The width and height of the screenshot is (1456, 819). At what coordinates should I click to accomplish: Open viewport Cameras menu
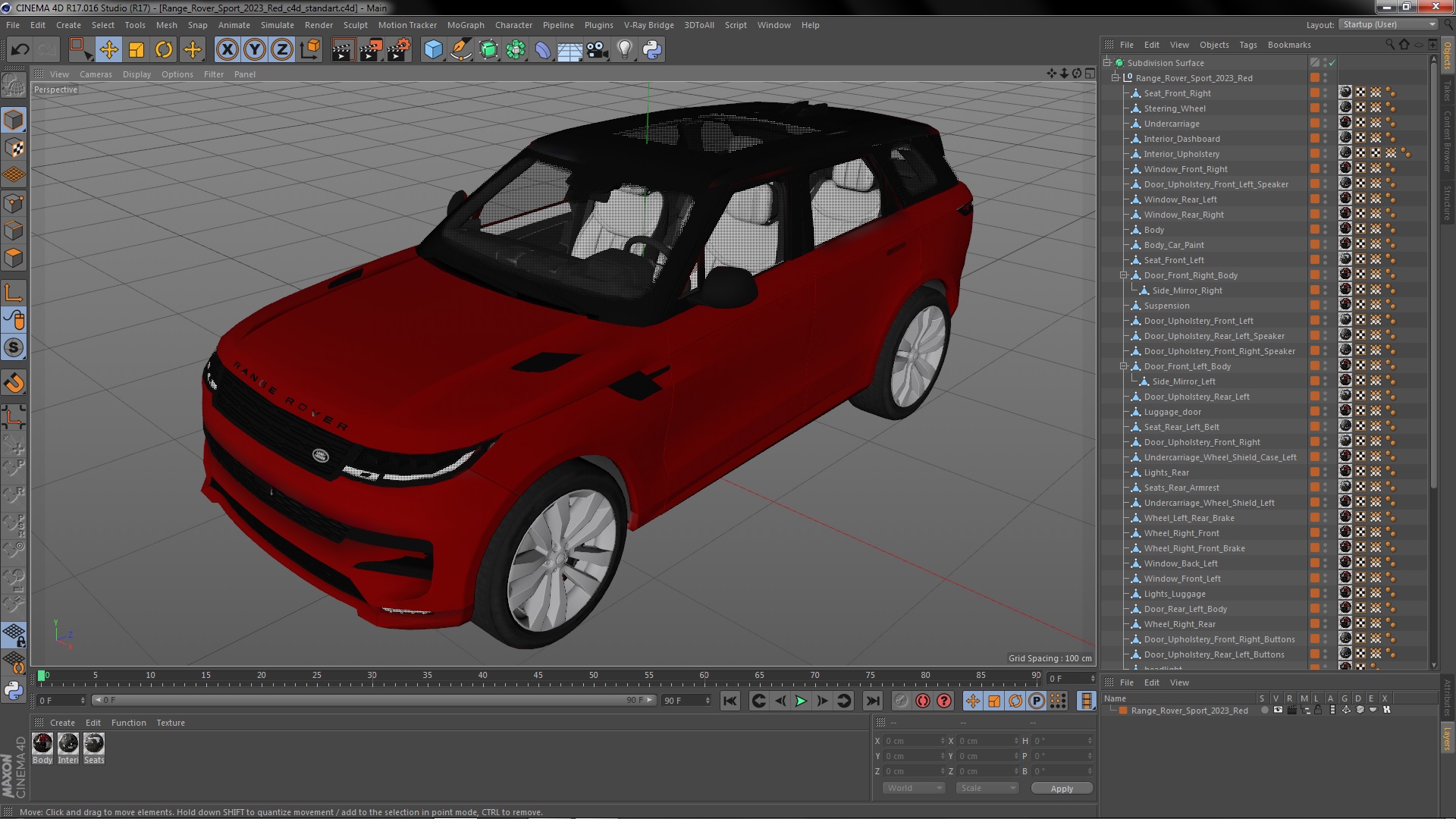pos(96,74)
